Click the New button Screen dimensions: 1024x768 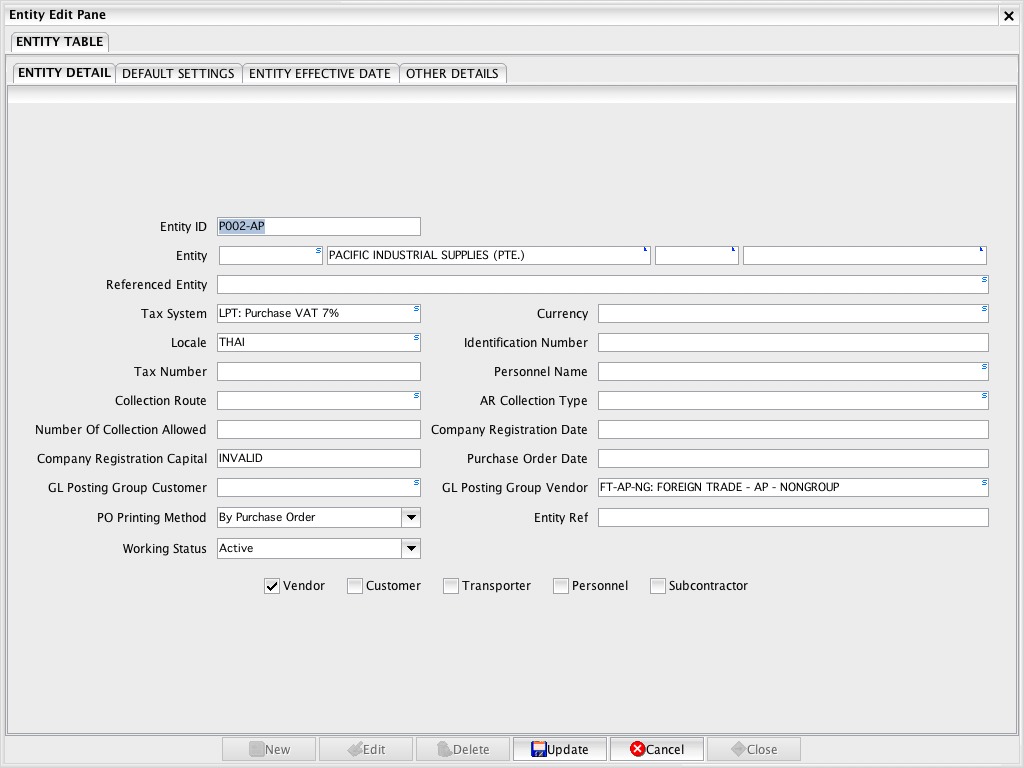click(269, 749)
